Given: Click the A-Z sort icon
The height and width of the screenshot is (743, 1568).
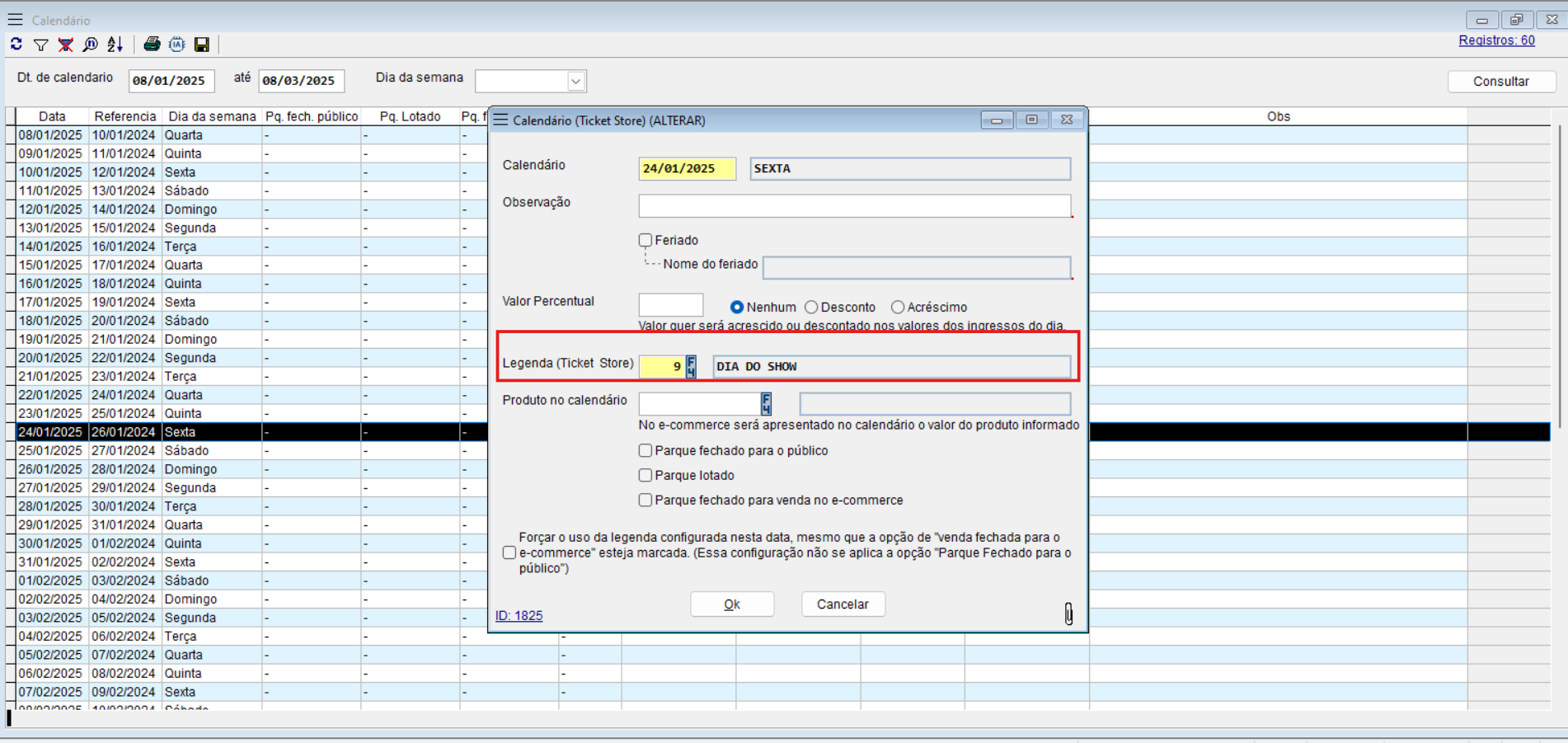Looking at the screenshot, I should [x=115, y=45].
